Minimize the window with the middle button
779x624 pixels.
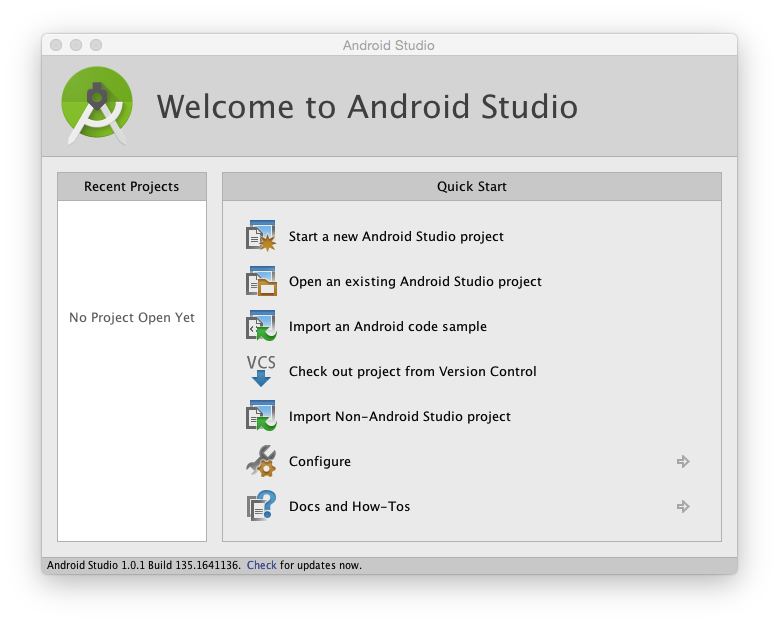point(76,45)
